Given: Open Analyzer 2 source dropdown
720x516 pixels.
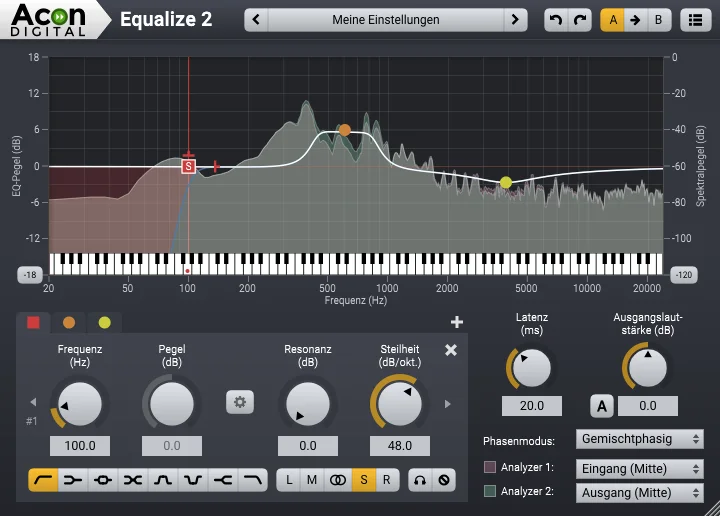Looking at the screenshot, I should point(640,493).
